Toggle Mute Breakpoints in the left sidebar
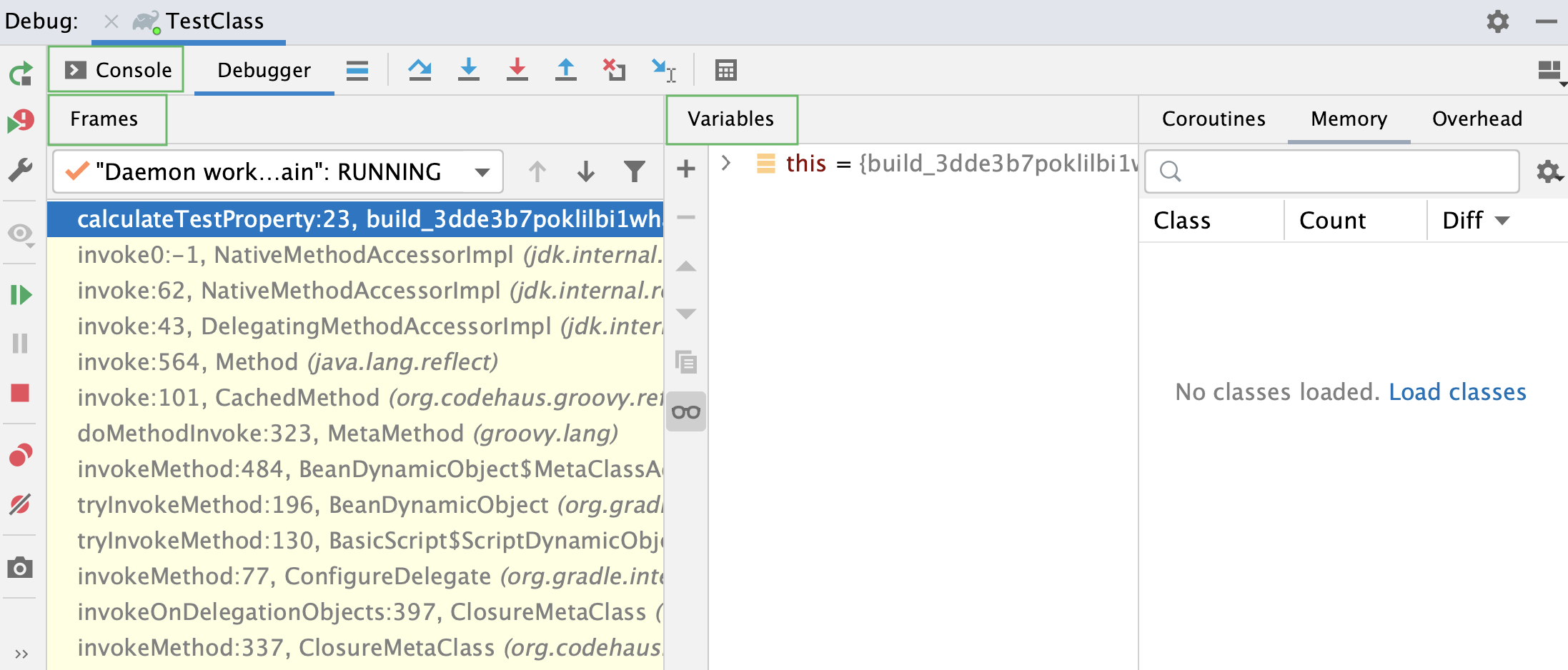The height and width of the screenshot is (670, 1568). [x=21, y=505]
